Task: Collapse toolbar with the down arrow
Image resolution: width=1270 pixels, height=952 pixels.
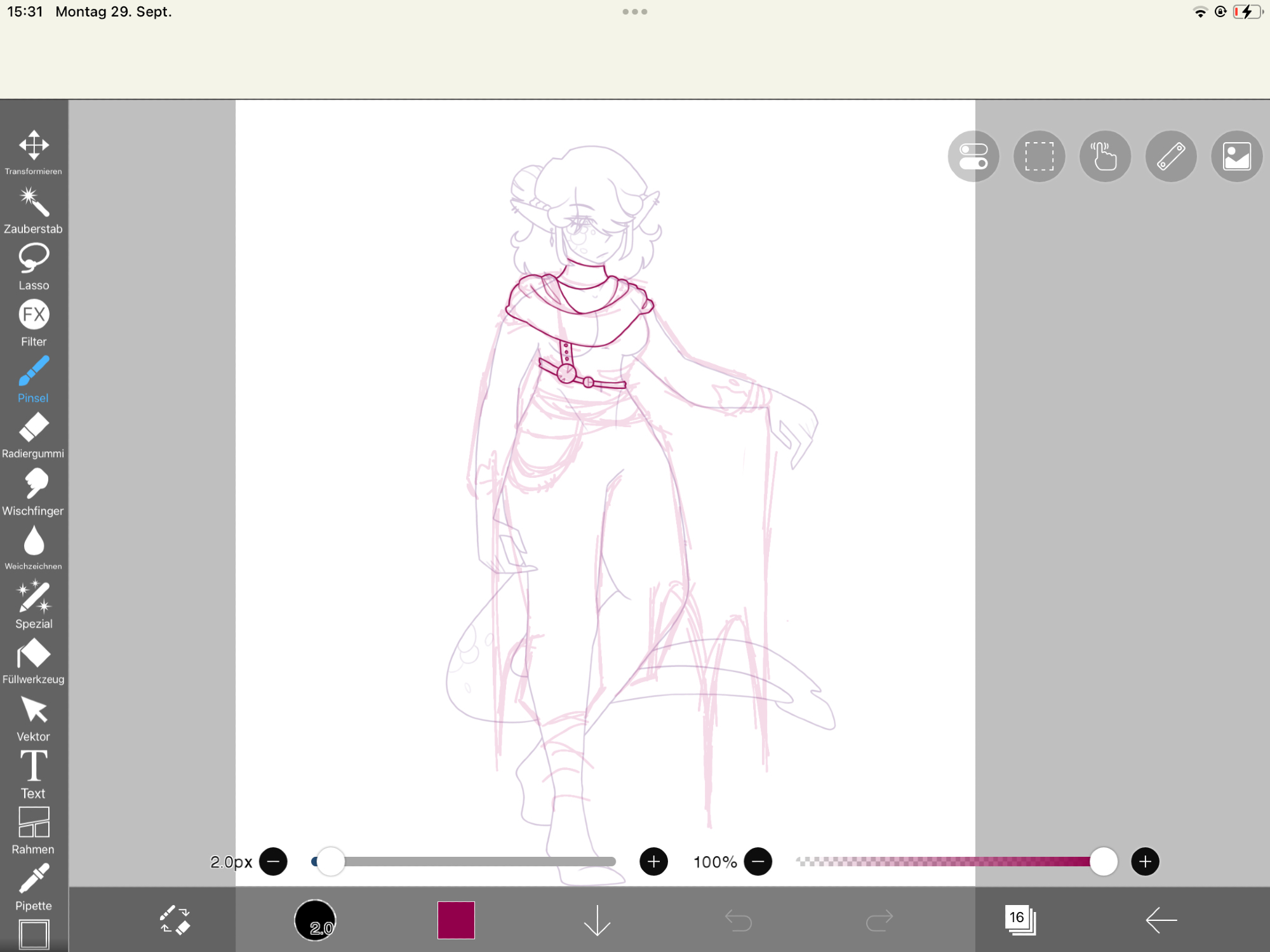Action: (597, 920)
